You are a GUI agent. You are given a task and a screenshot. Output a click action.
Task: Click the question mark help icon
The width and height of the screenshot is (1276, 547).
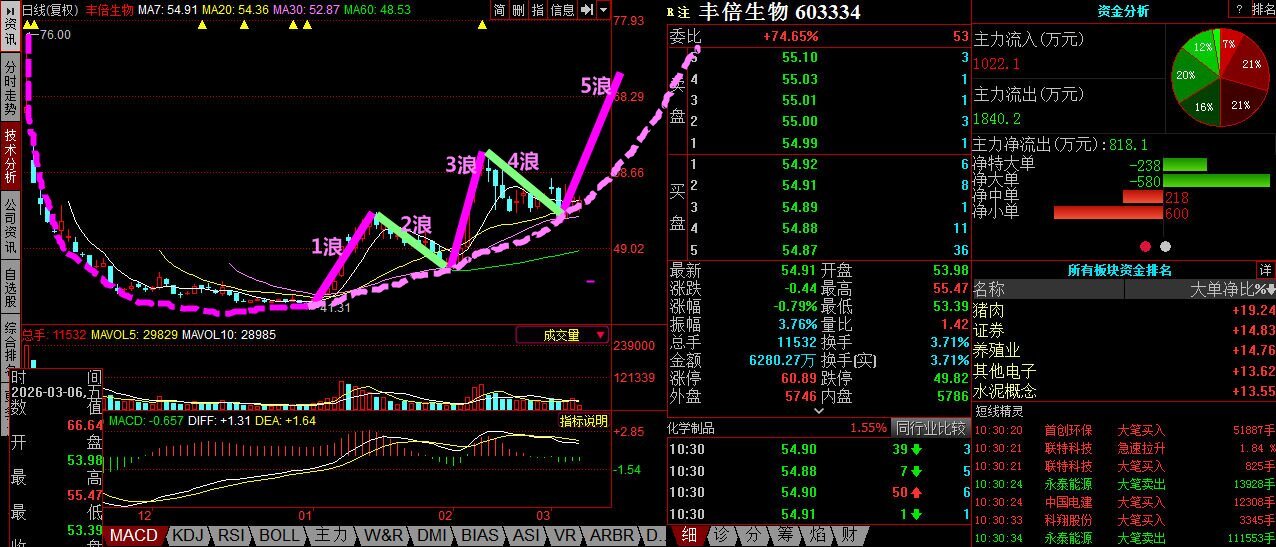click(x=1238, y=10)
